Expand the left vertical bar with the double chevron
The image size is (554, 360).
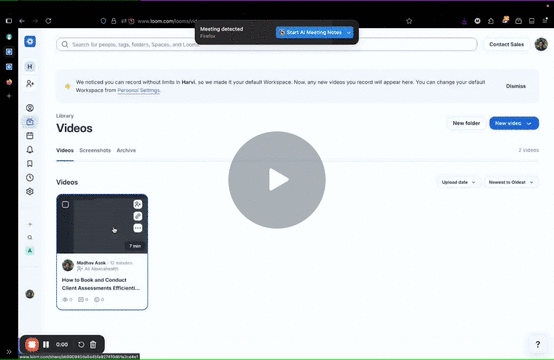[9, 352]
